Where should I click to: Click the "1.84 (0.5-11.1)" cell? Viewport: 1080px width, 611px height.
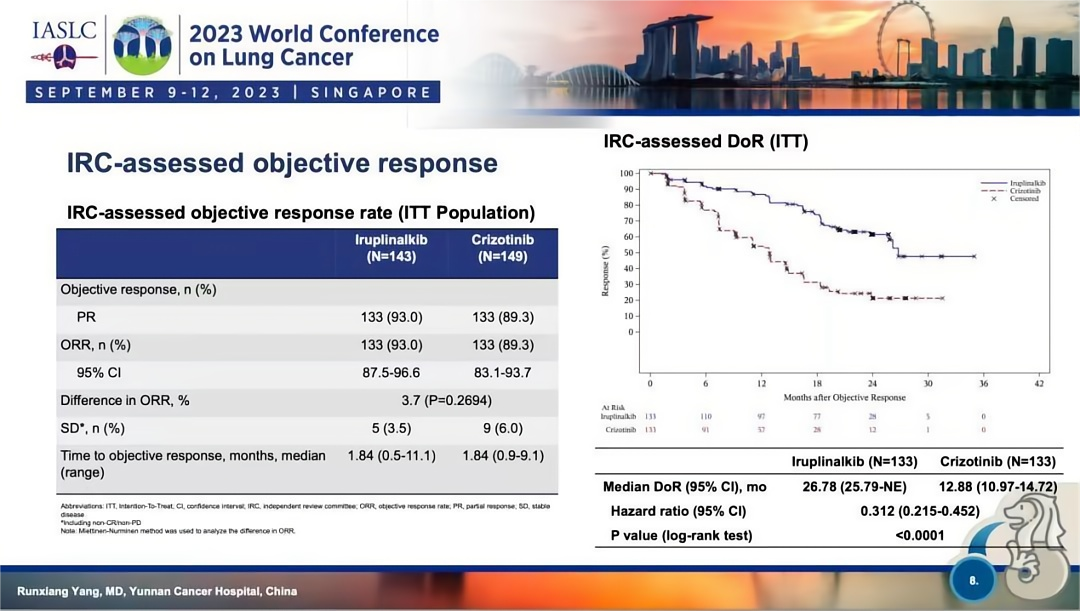391,455
